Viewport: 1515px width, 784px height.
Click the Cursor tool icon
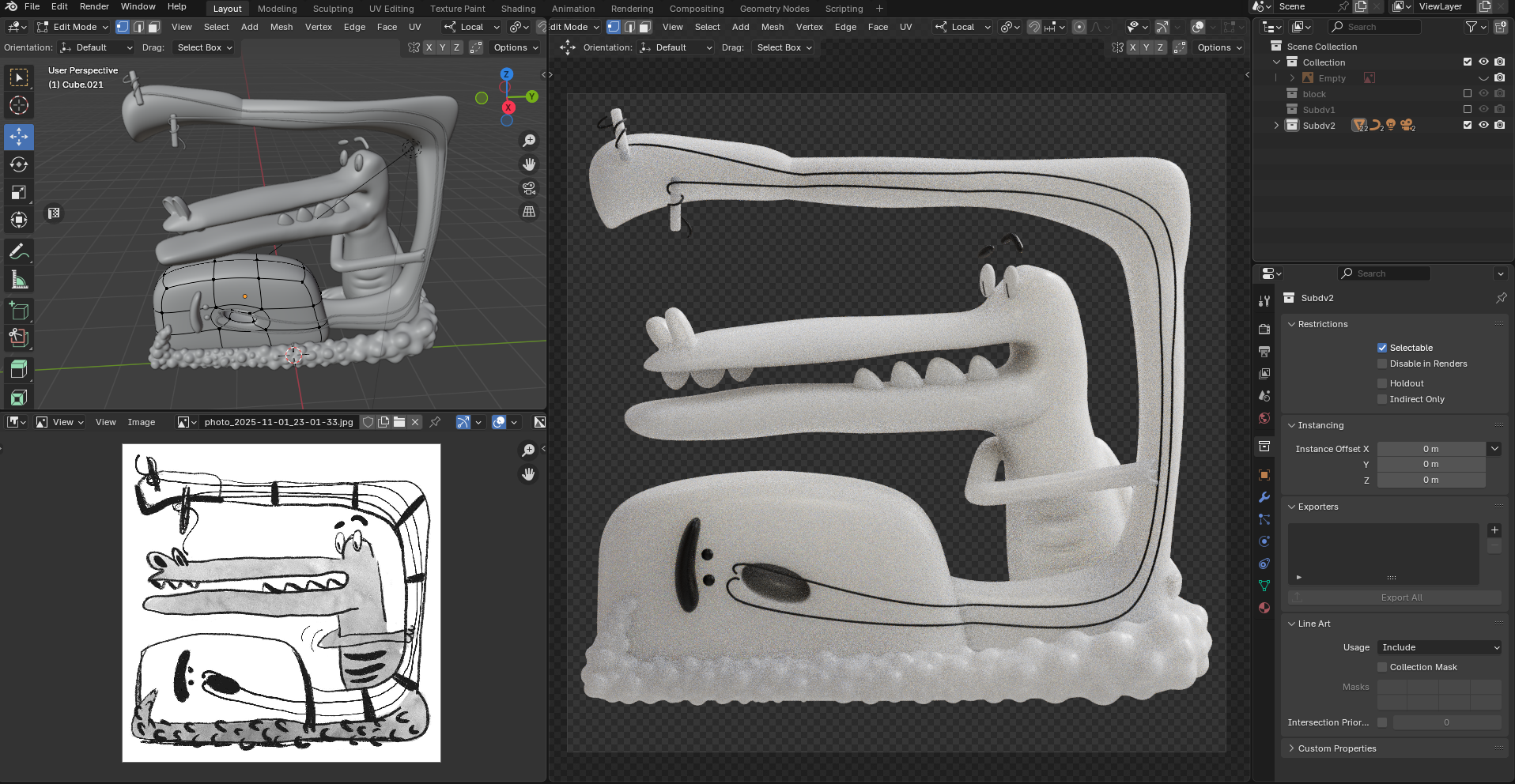[19, 105]
